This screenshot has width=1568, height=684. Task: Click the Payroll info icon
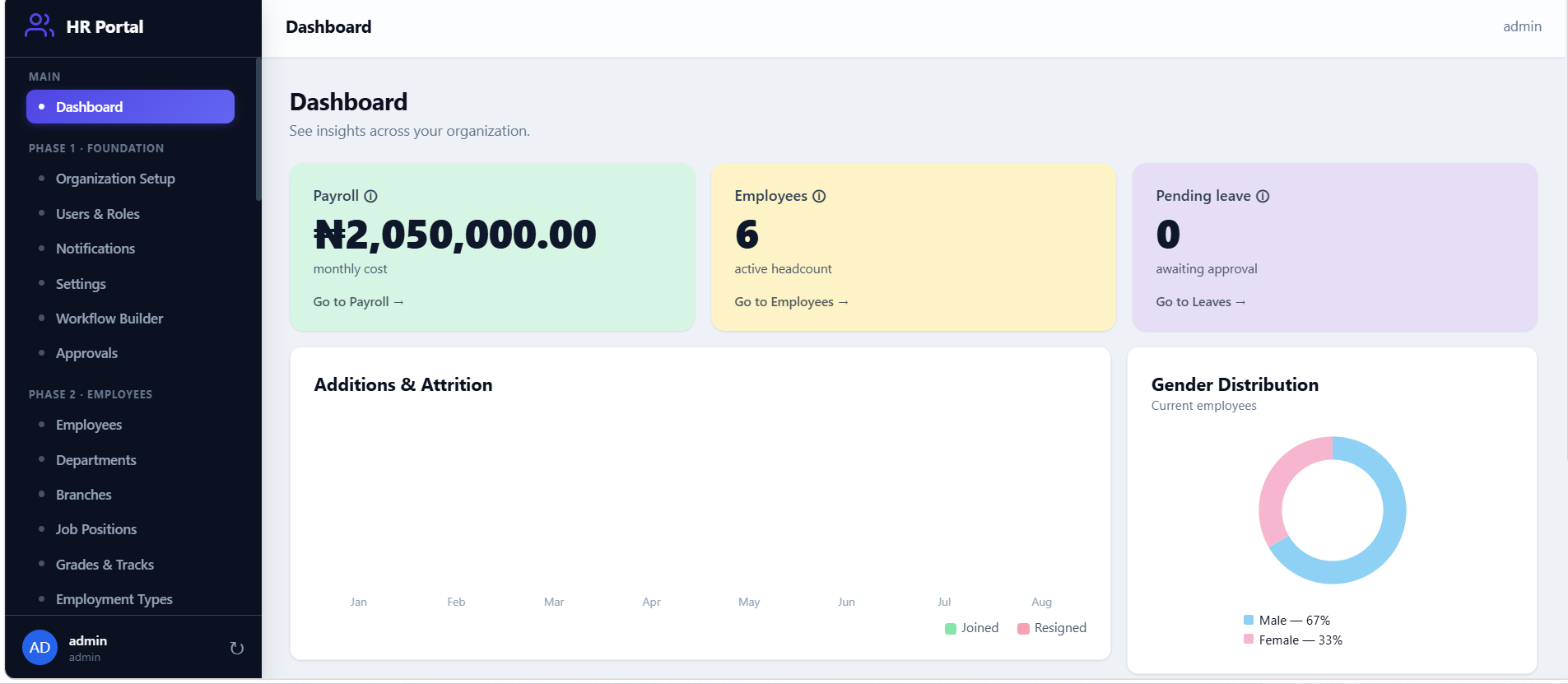click(371, 196)
